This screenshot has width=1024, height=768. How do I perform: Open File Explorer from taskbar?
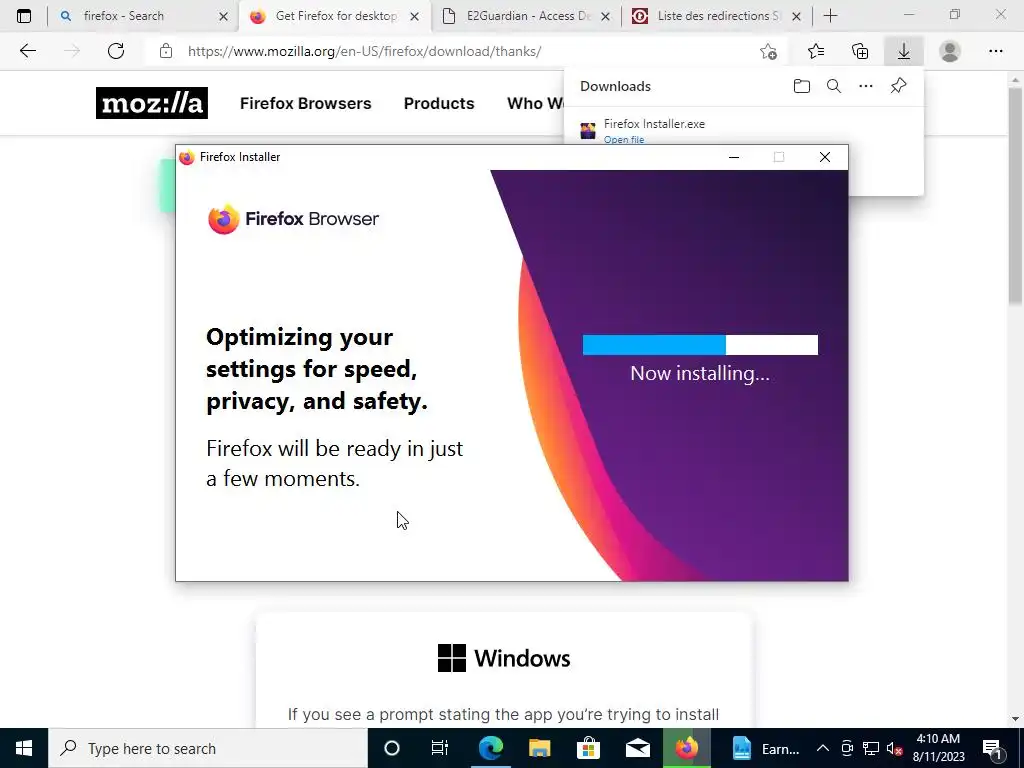(x=539, y=748)
